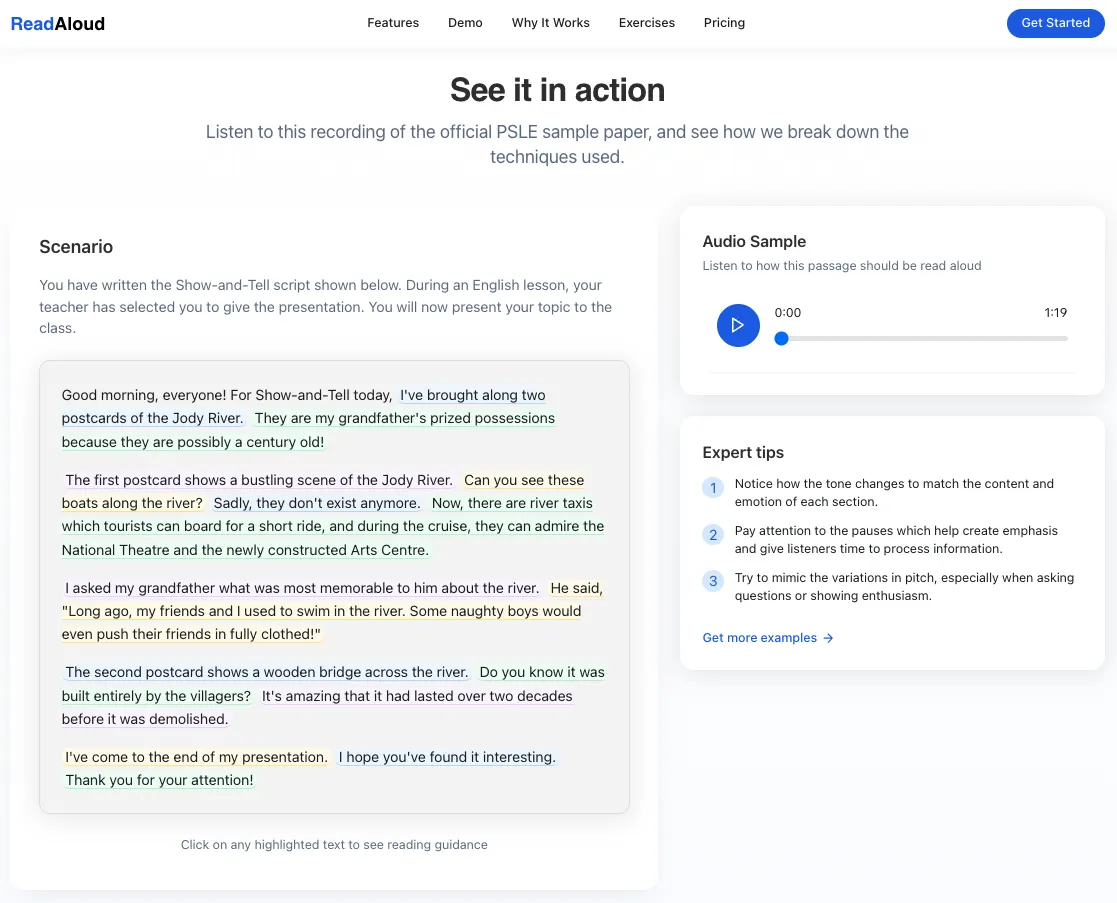
Task: Click the expert tip number 2 badge
Action: (713, 535)
